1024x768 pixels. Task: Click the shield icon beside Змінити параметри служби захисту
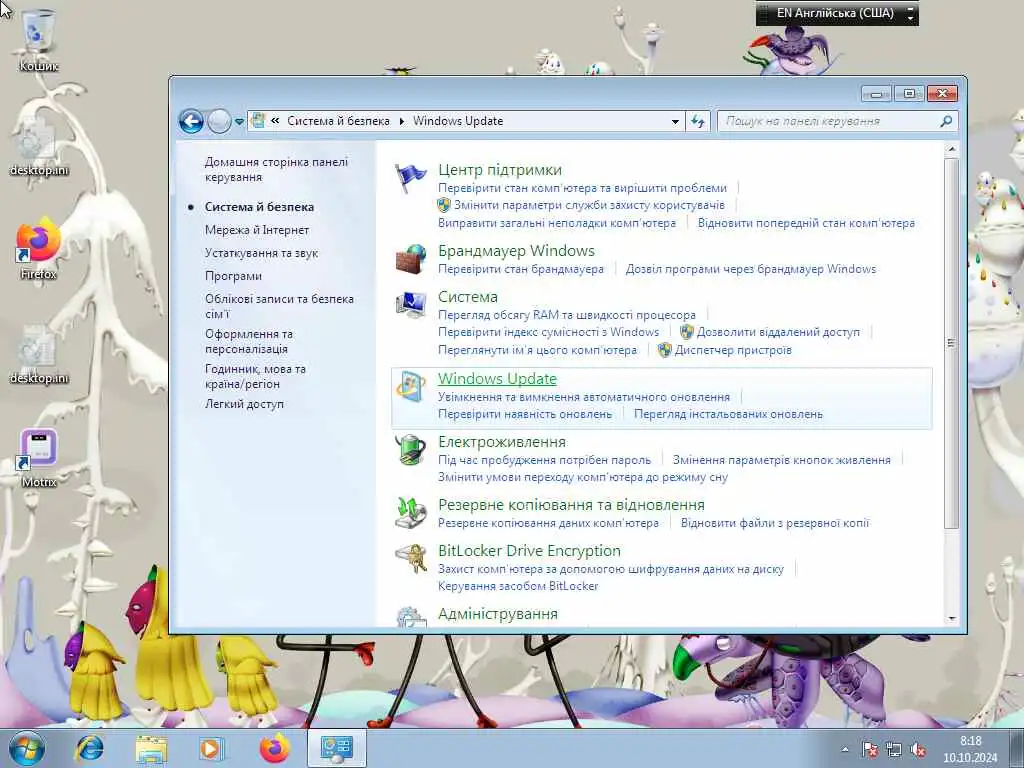[444, 205]
